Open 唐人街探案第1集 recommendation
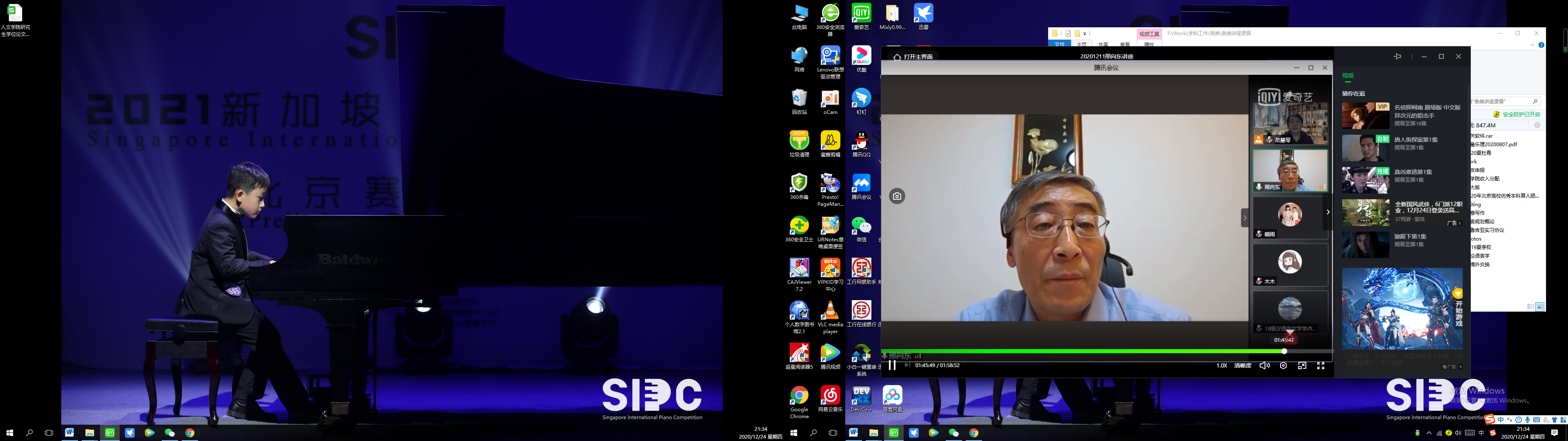Image resolution: width=1568 pixels, height=441 pixels. point(1416,140)
